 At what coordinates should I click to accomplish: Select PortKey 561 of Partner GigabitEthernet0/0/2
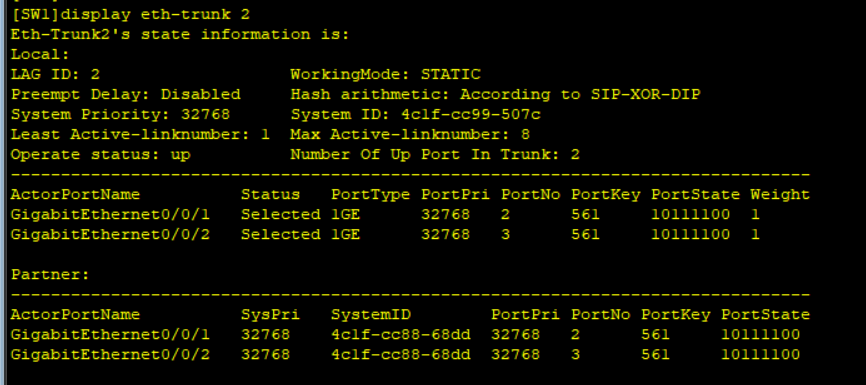[656, 354]
